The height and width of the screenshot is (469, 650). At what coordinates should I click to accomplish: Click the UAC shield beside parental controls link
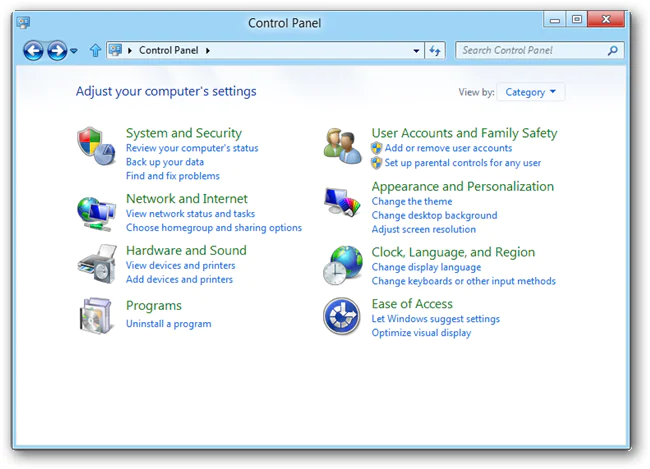[x=376, y=163]
